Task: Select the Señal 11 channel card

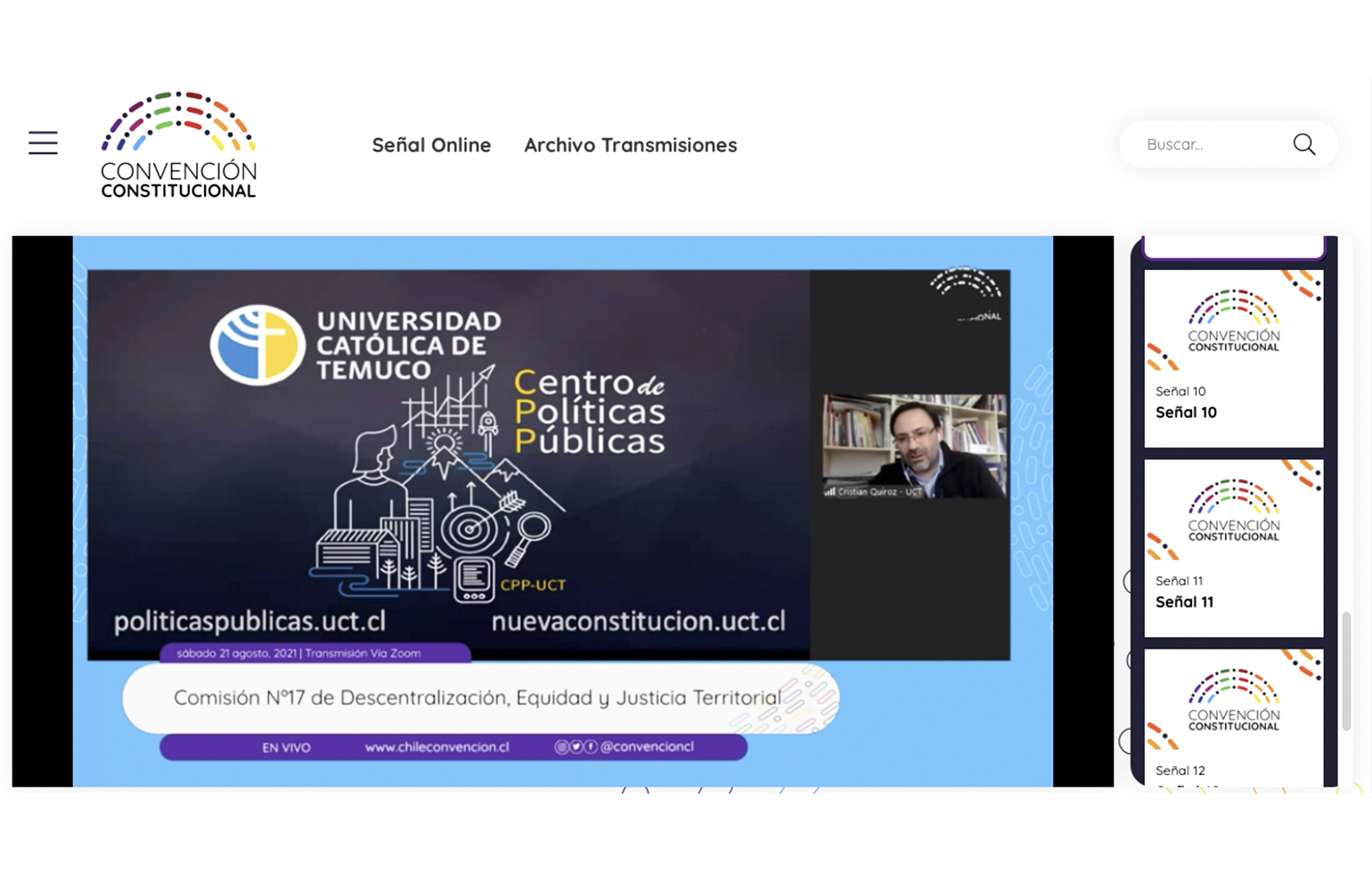Action: (x=1234, y=548)
